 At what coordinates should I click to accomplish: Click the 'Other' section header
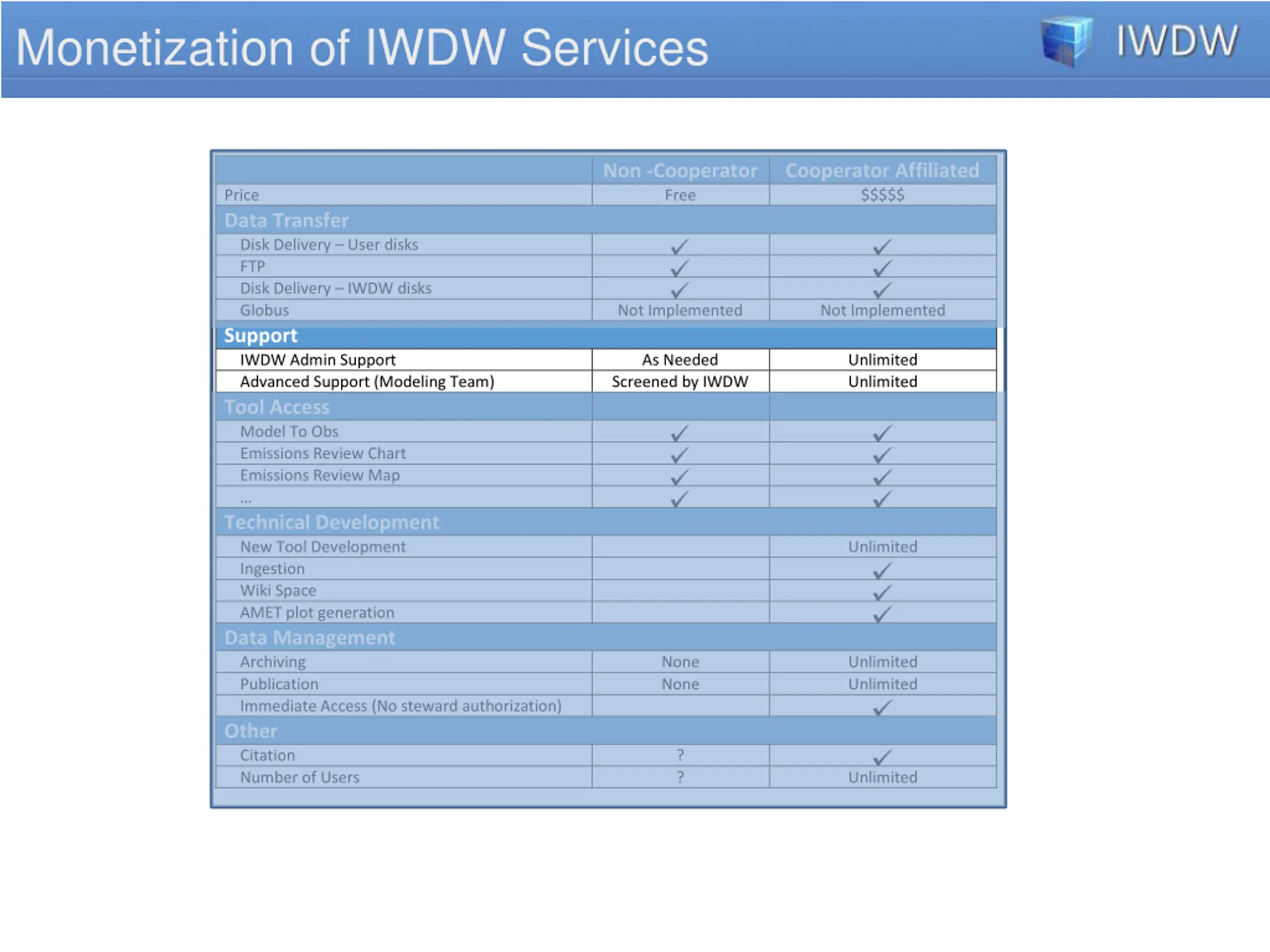coord(251,732)
